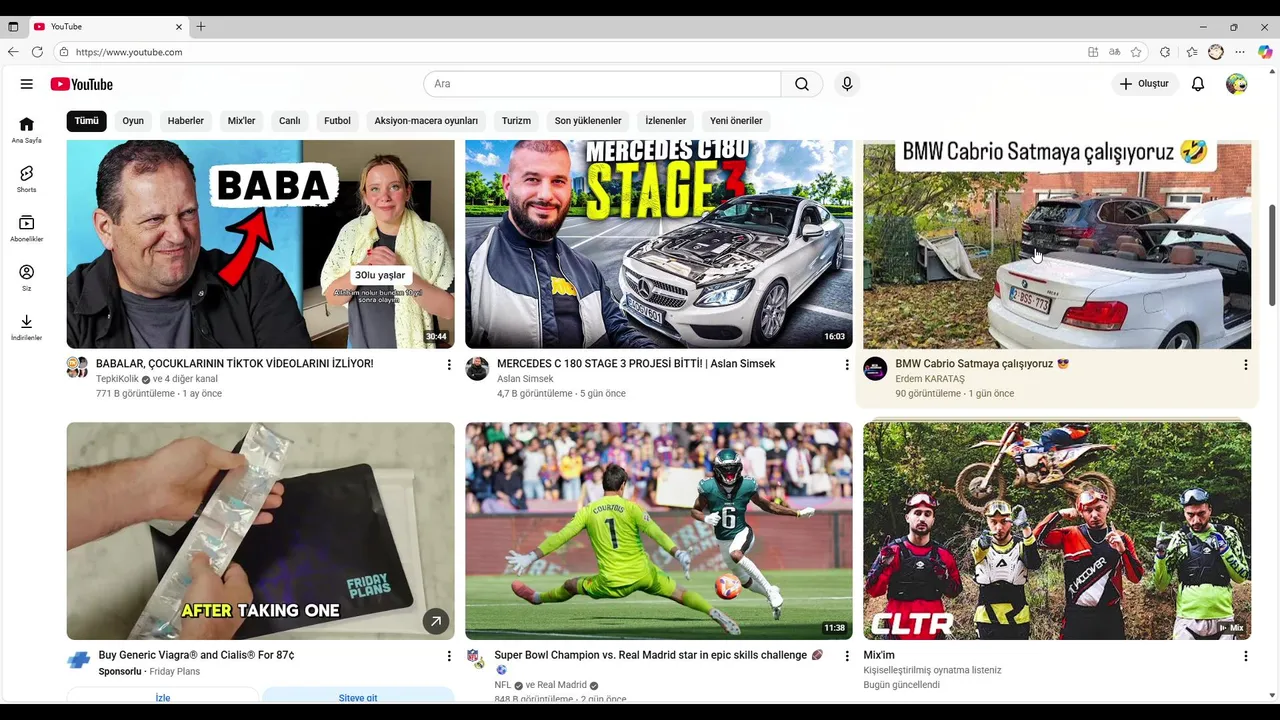Click Erdem KARATAŞ channel avatar
The width and height of the screenshot is (1280, 720).
[875, 368]
